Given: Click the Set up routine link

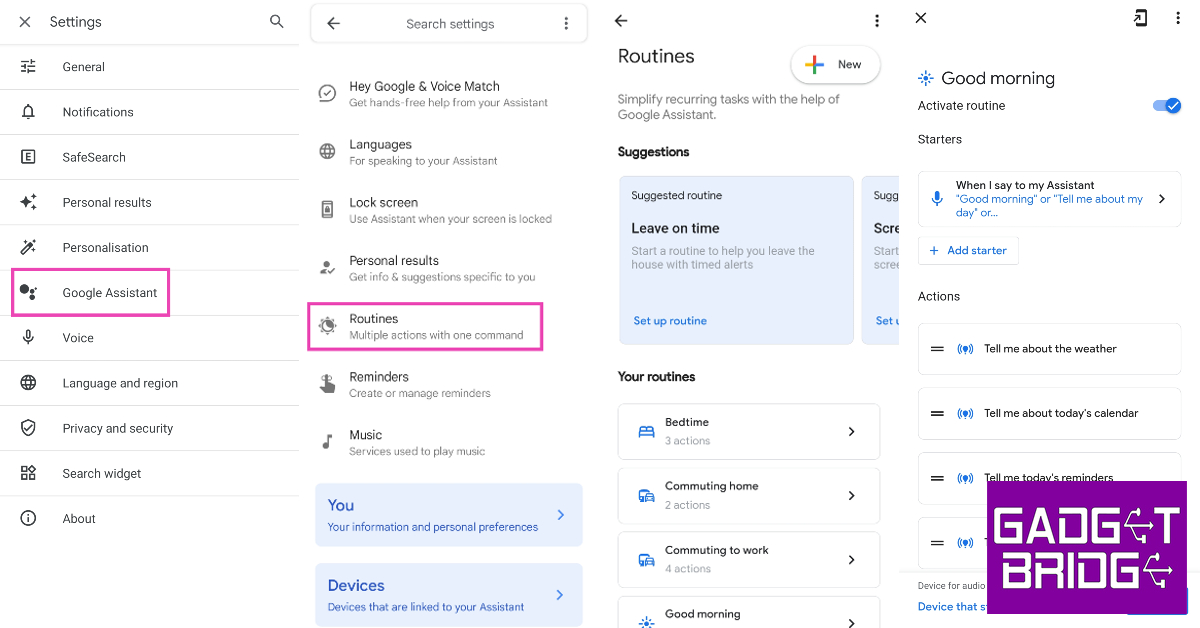Looking at the screenshot, I should point(670,321).
